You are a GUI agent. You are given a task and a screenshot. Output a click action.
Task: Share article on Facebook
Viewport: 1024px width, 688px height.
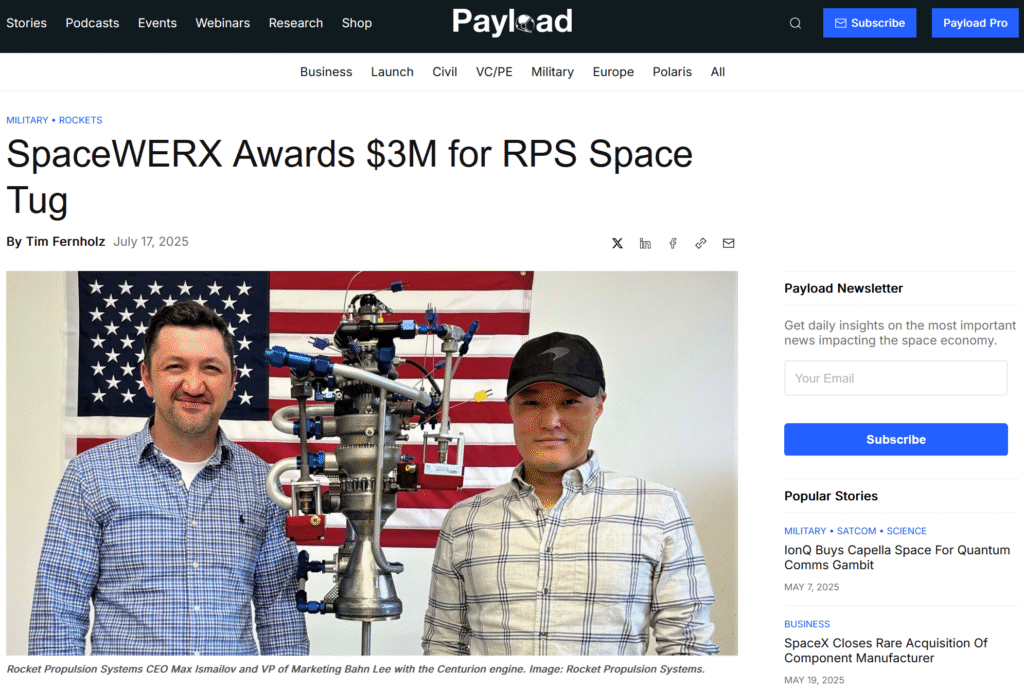point(673,243)
